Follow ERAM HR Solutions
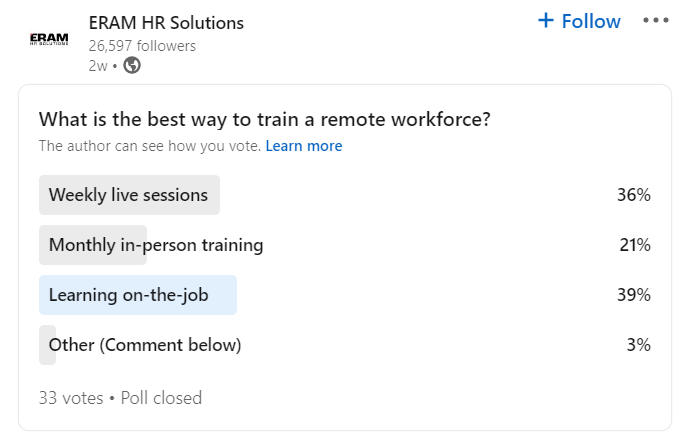Screen dimensions: 678x433 579,21
